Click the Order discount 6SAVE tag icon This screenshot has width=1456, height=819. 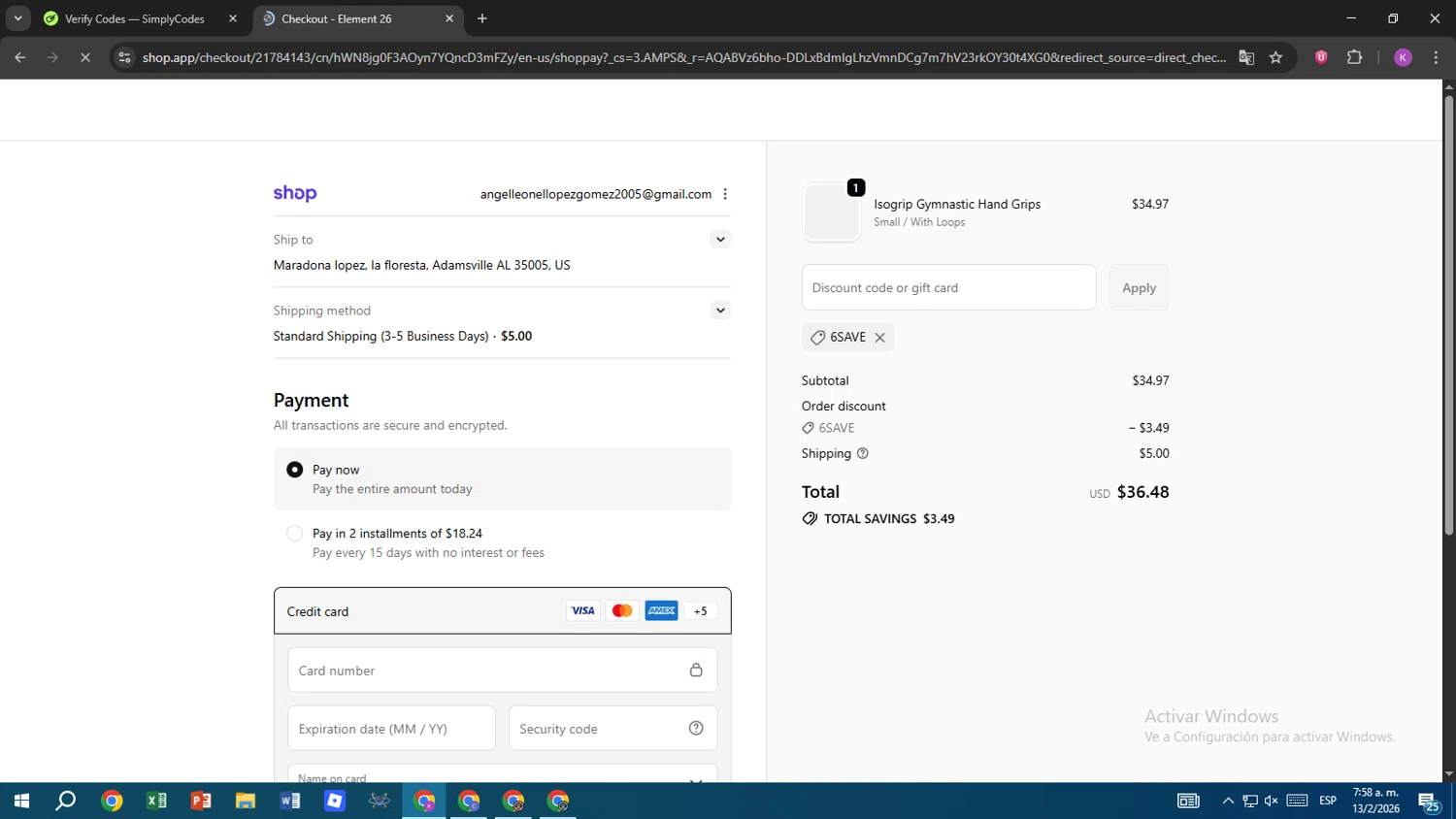(x=808, y=428)
